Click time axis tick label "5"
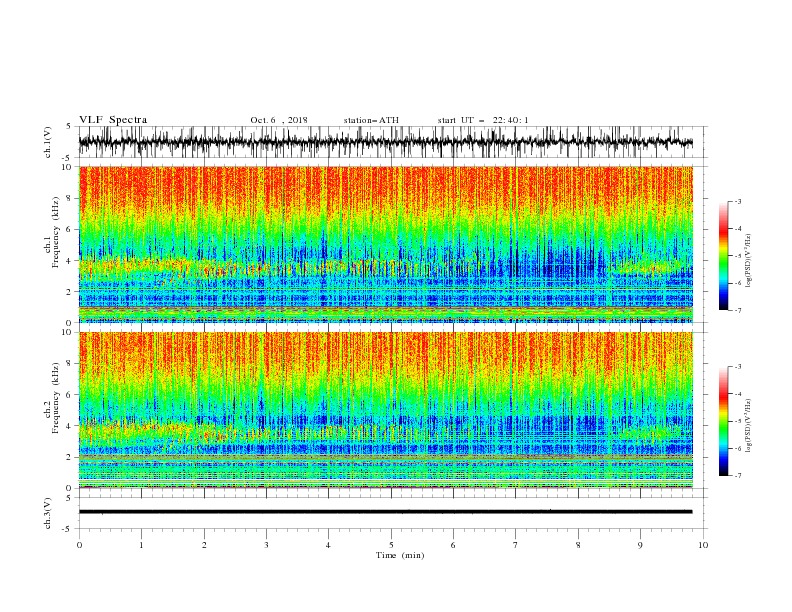The height and width of the screenshot is (612, 792). point(391,545)
